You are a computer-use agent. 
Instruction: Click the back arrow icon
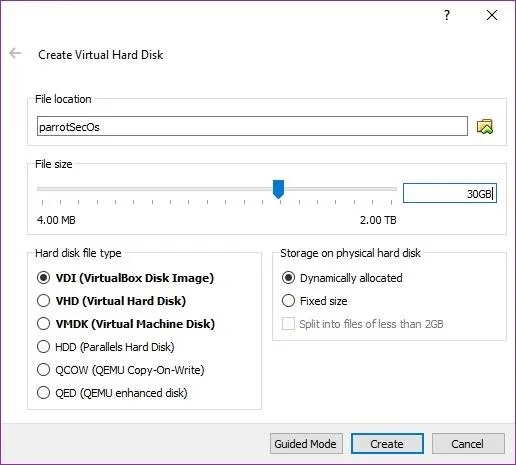pos(15,53)
